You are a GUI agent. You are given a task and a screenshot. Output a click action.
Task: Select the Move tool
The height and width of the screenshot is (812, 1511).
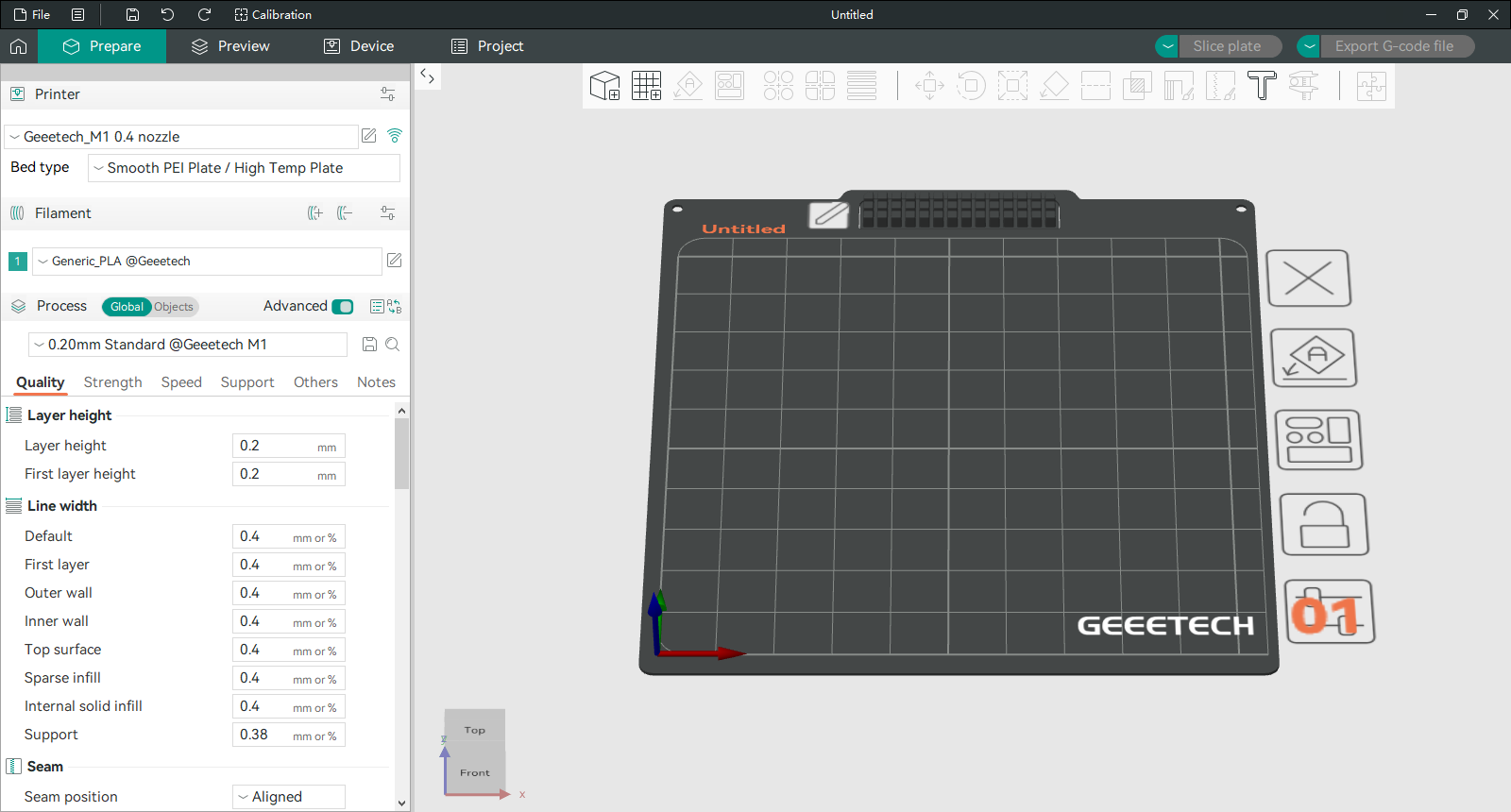(x=929, y=86)
